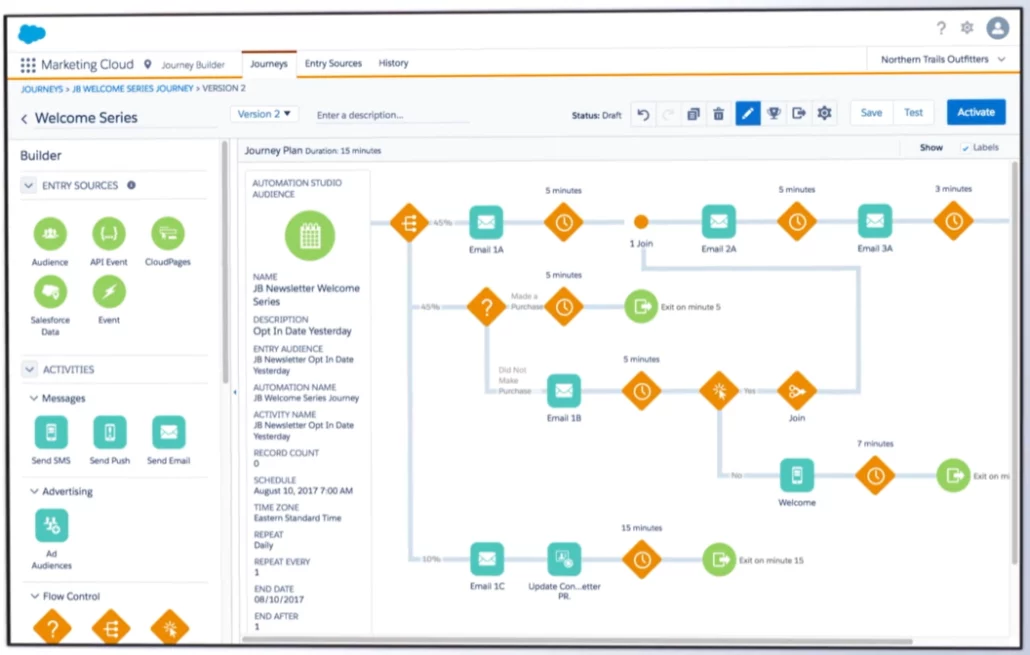Toggle the Labels checkbox
This screenshot has width=1030, height=655.
click(965, 148)
